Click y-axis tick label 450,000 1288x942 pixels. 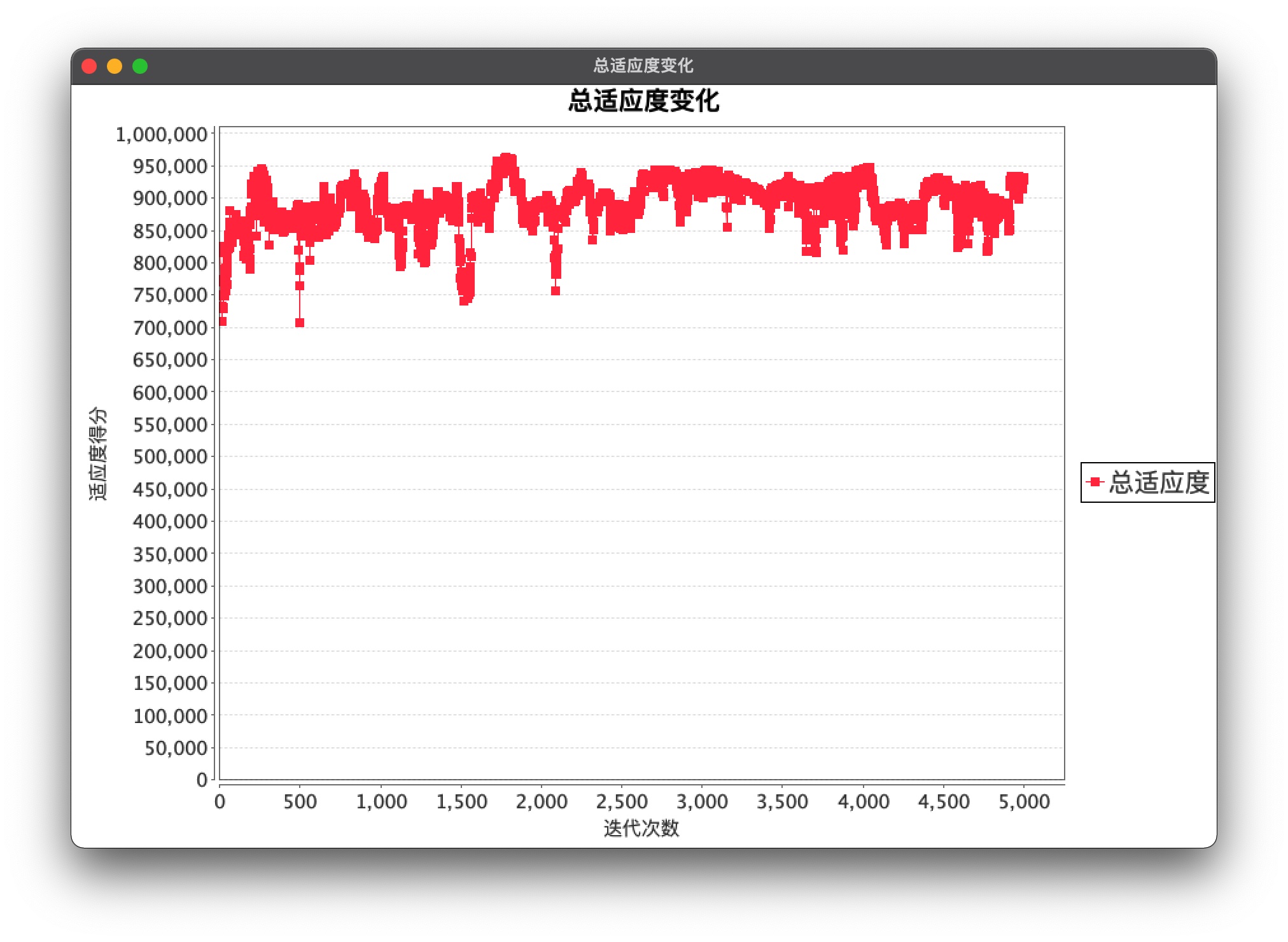click(171, 489)
